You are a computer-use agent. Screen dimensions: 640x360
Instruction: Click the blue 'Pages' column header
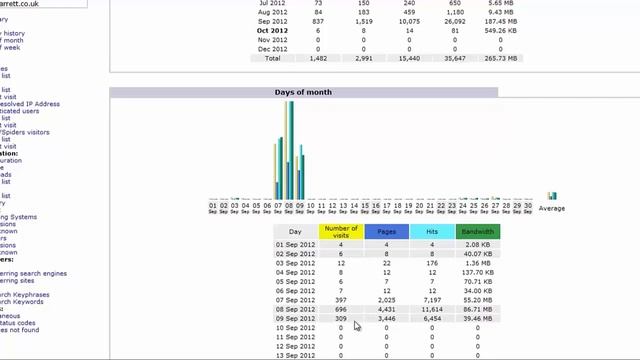coord(387,231)
